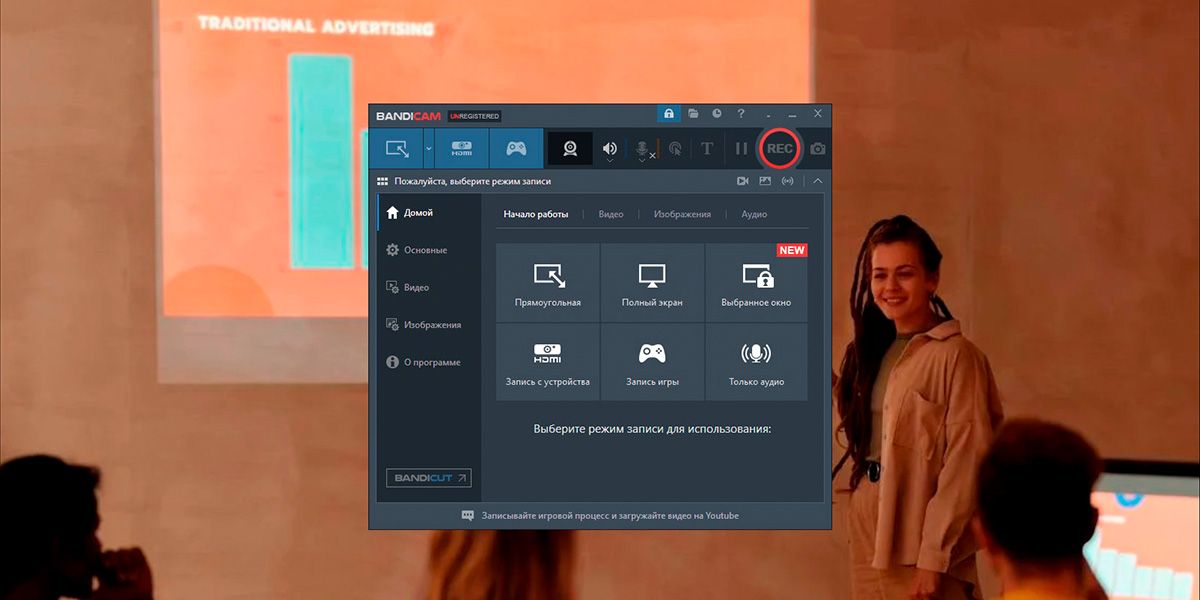Open help via the question mark icon
This screenshot has width=1200, height=600.
coord(740,114)
